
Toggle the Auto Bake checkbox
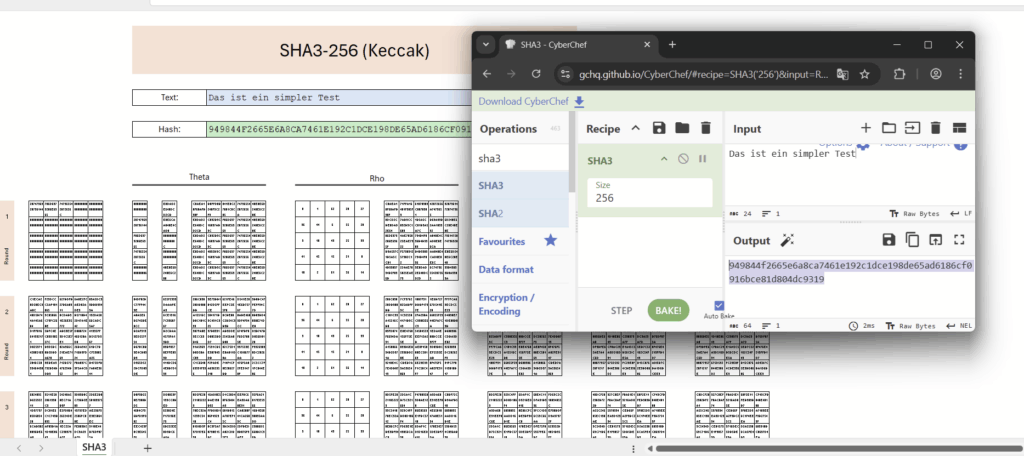coord(720,305)
